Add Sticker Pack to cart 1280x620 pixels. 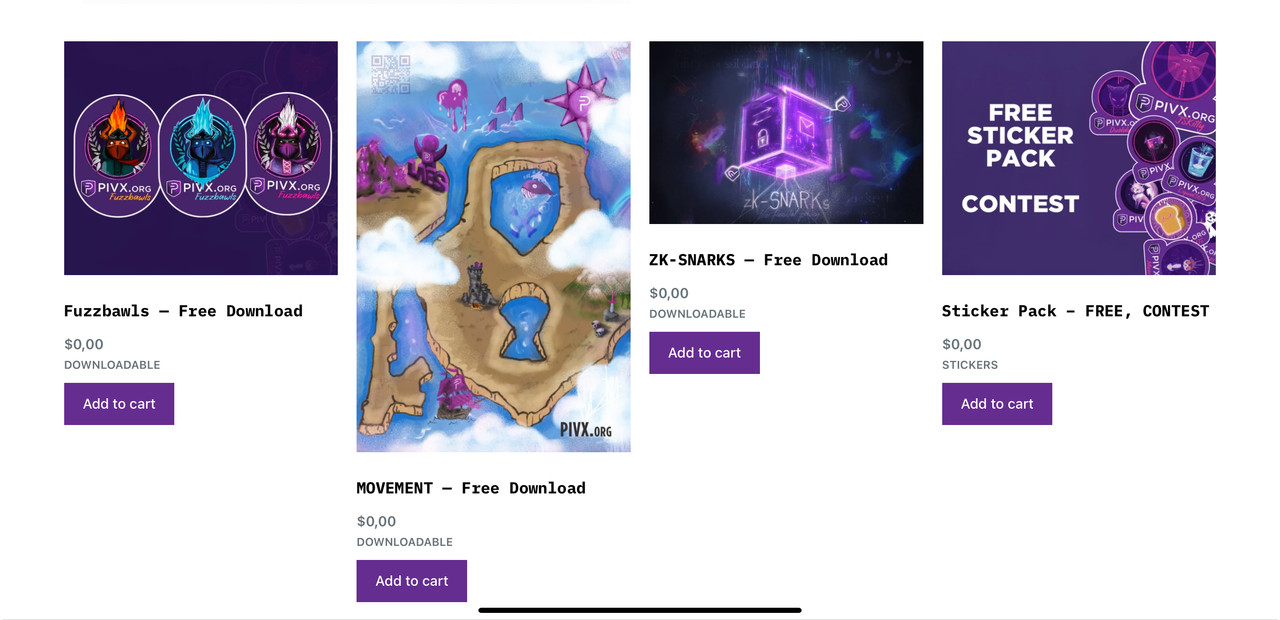[997, 404]
